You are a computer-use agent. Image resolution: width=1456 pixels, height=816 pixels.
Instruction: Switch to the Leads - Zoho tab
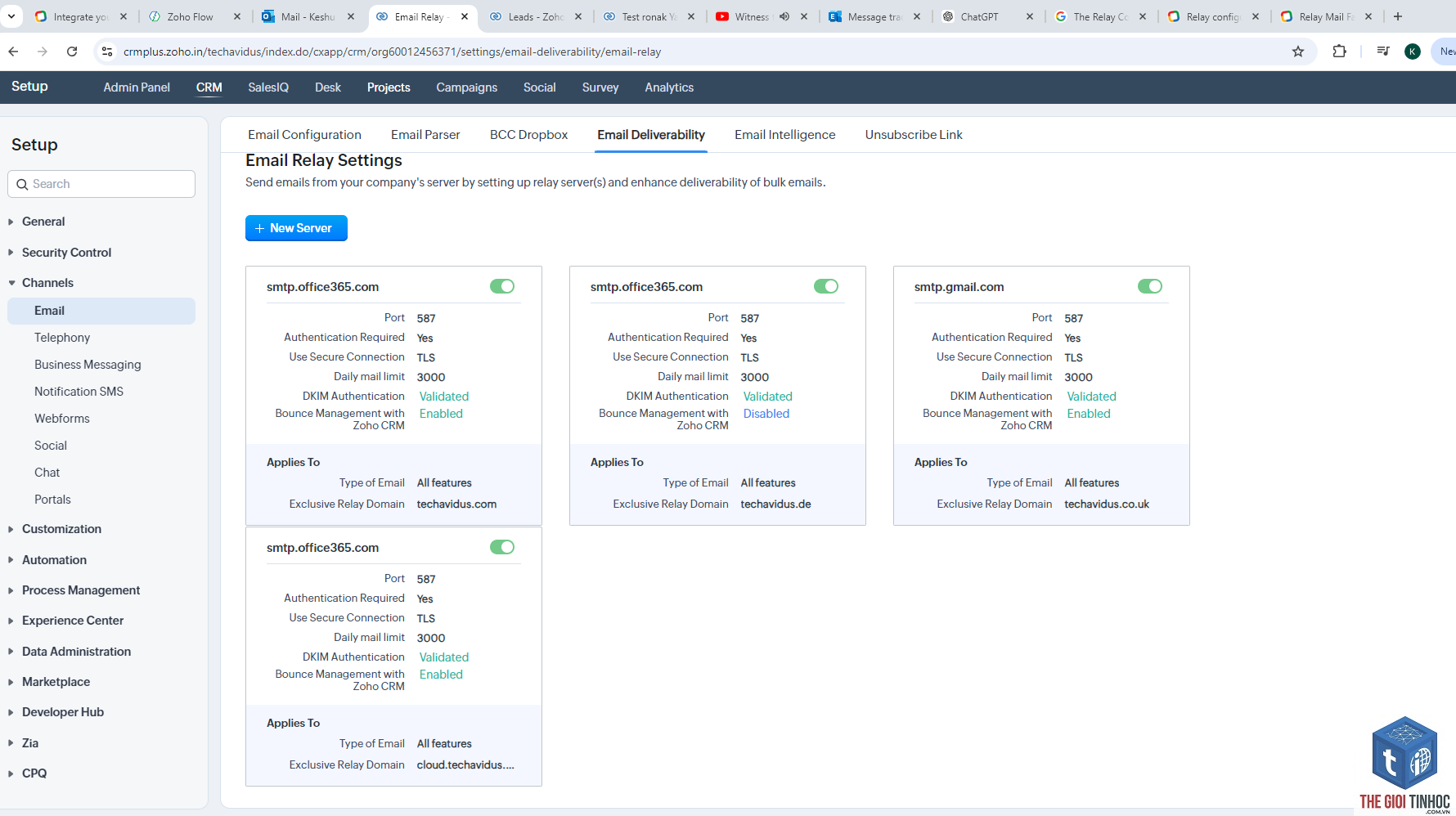pos(535,16)
